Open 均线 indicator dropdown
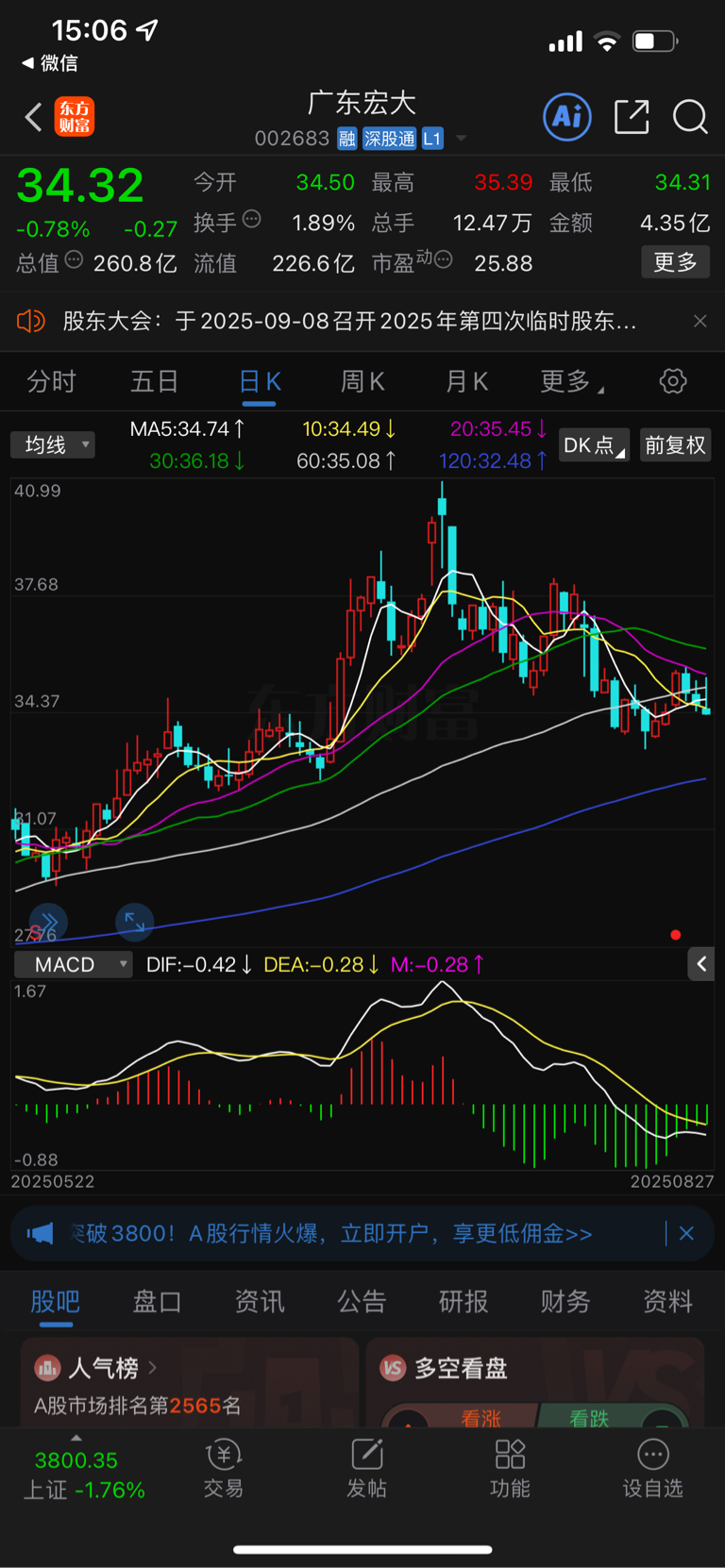Viewport: 725px width, 1568px height. click(x=53, y=444)
